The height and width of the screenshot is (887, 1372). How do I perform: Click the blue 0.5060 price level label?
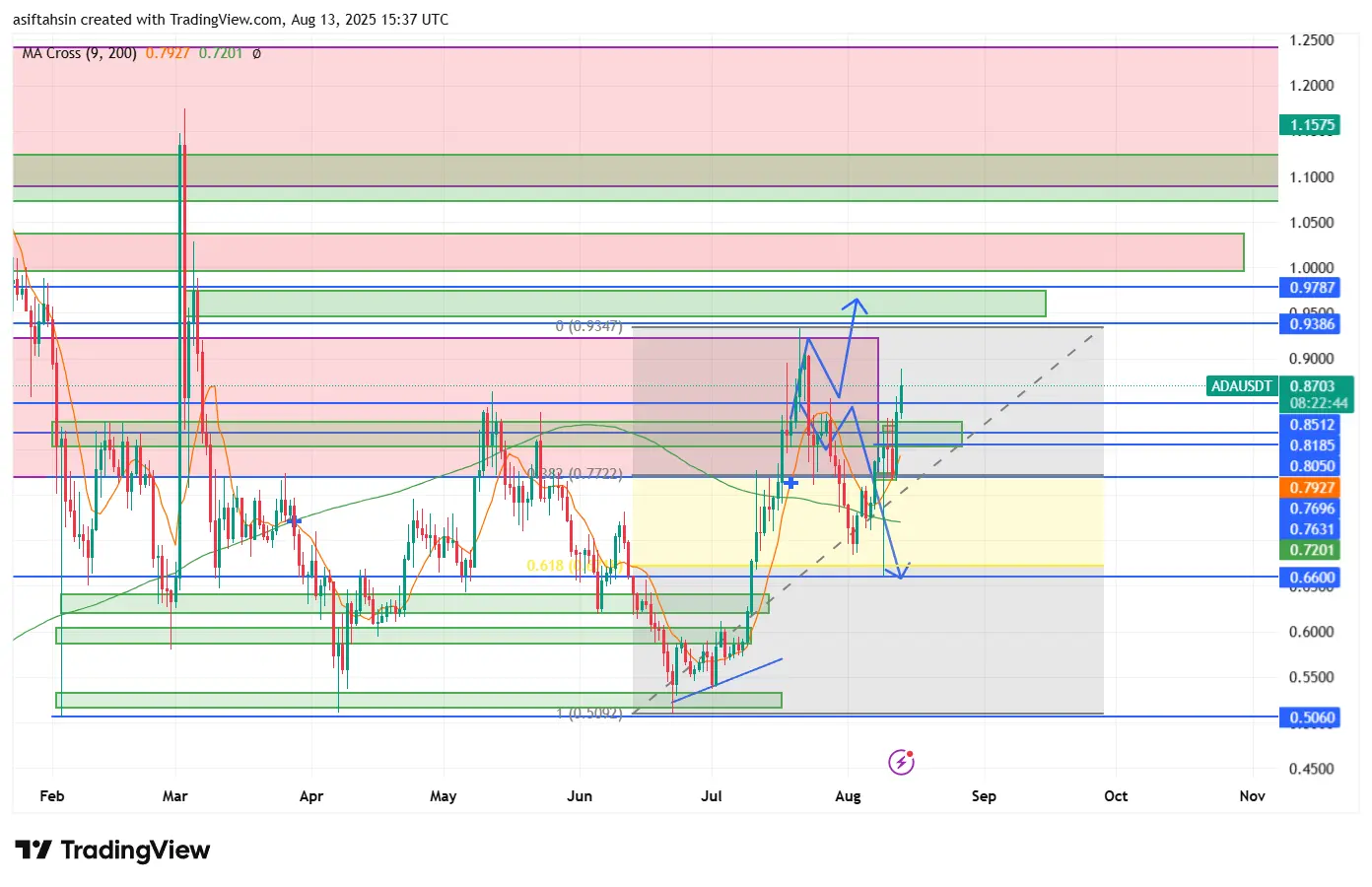click(x=1311, y=717)
